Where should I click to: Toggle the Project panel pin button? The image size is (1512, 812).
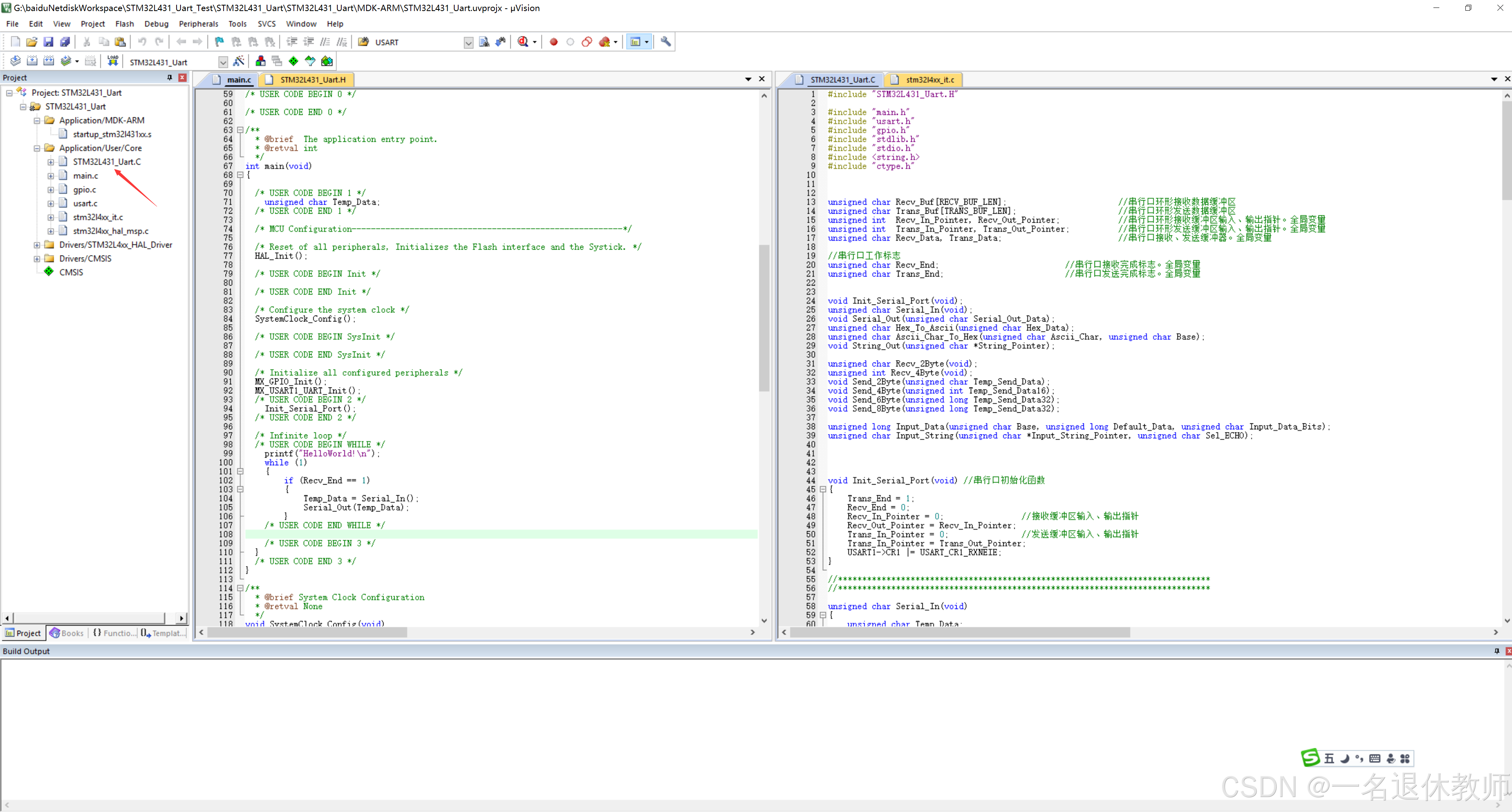click(x=169, y=77)
